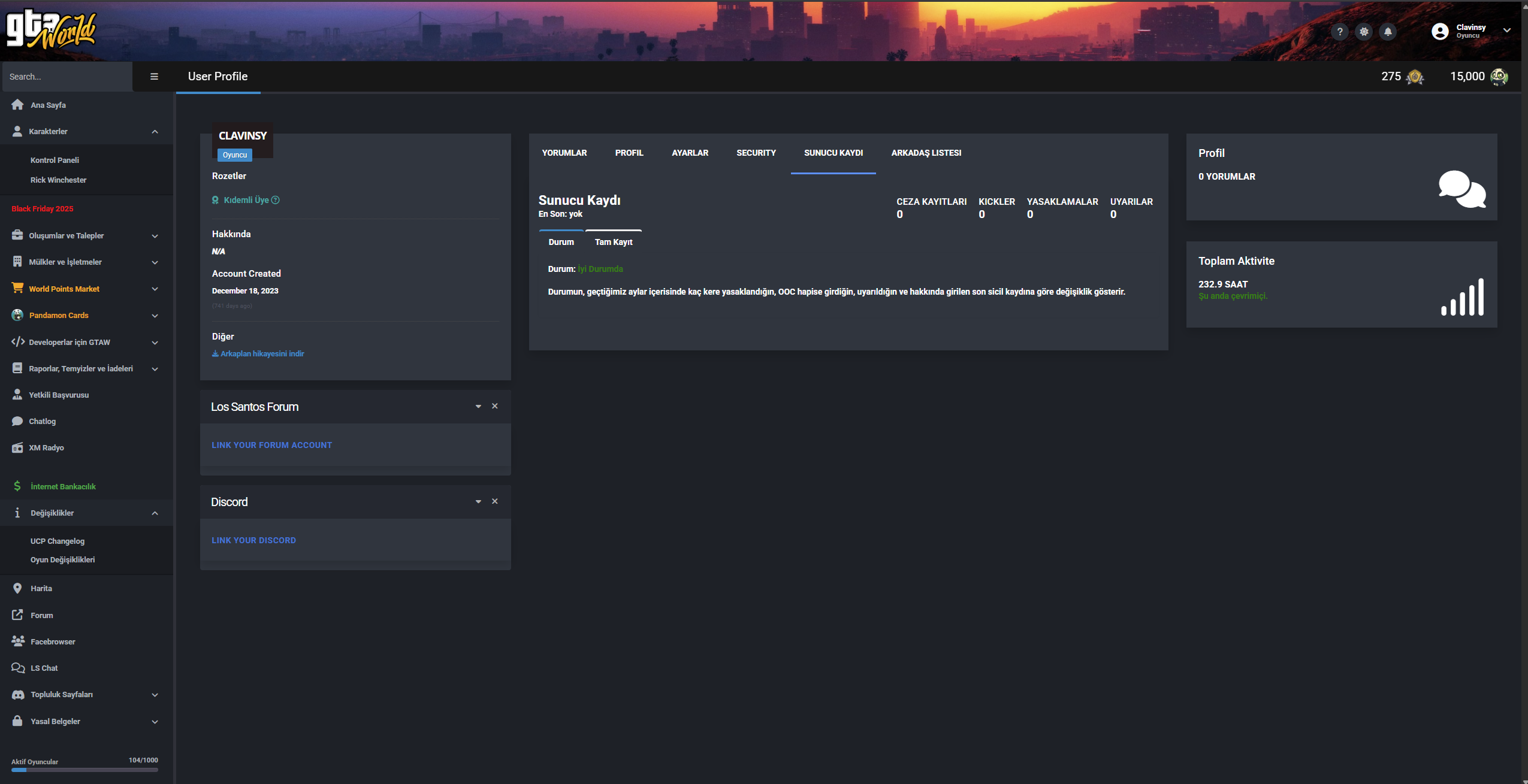
Task: Click the world points badge icon beside 275
Action: 1415,77
